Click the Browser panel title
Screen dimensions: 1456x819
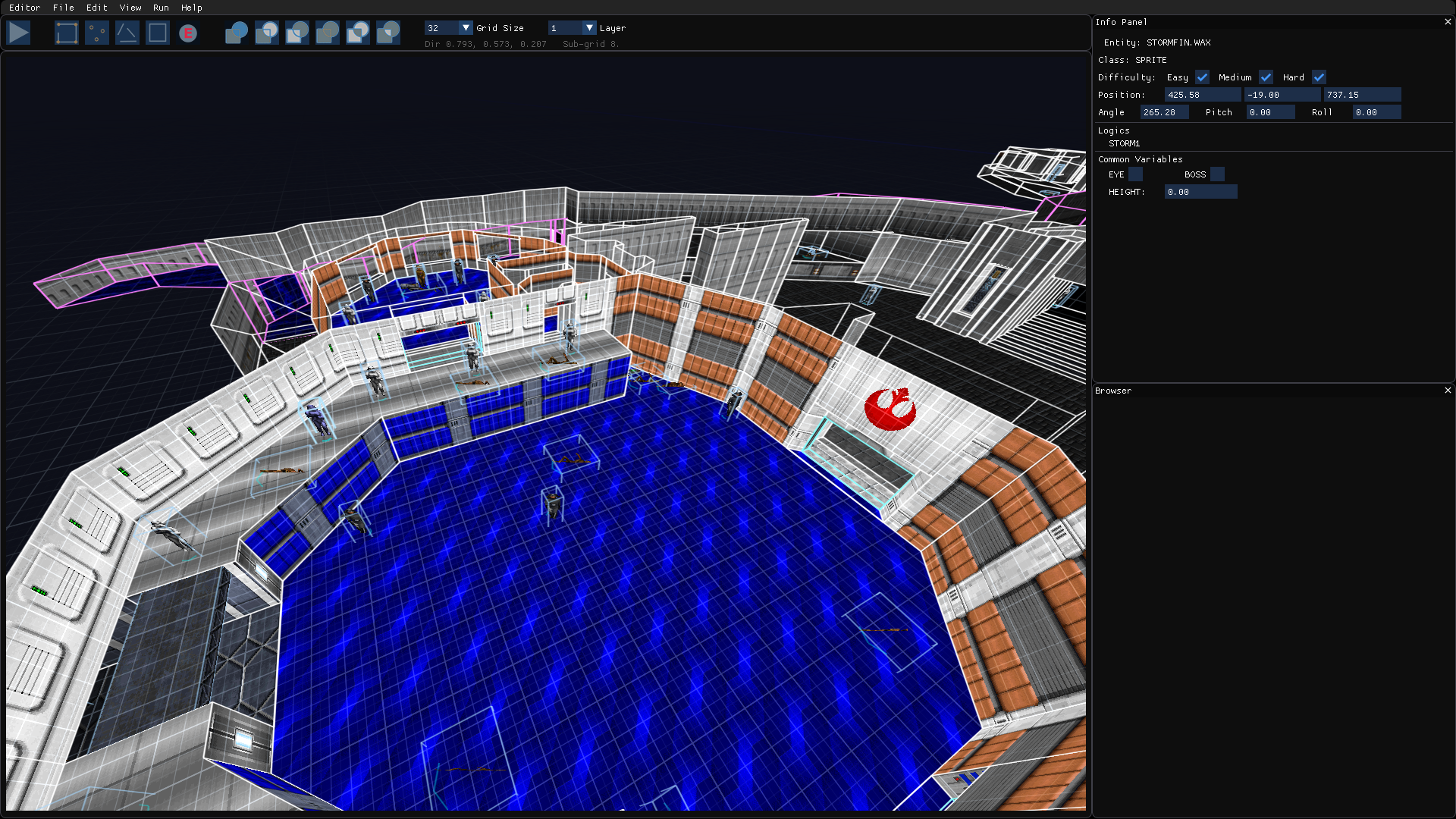pyautogui.click(x=1112, y=391)
